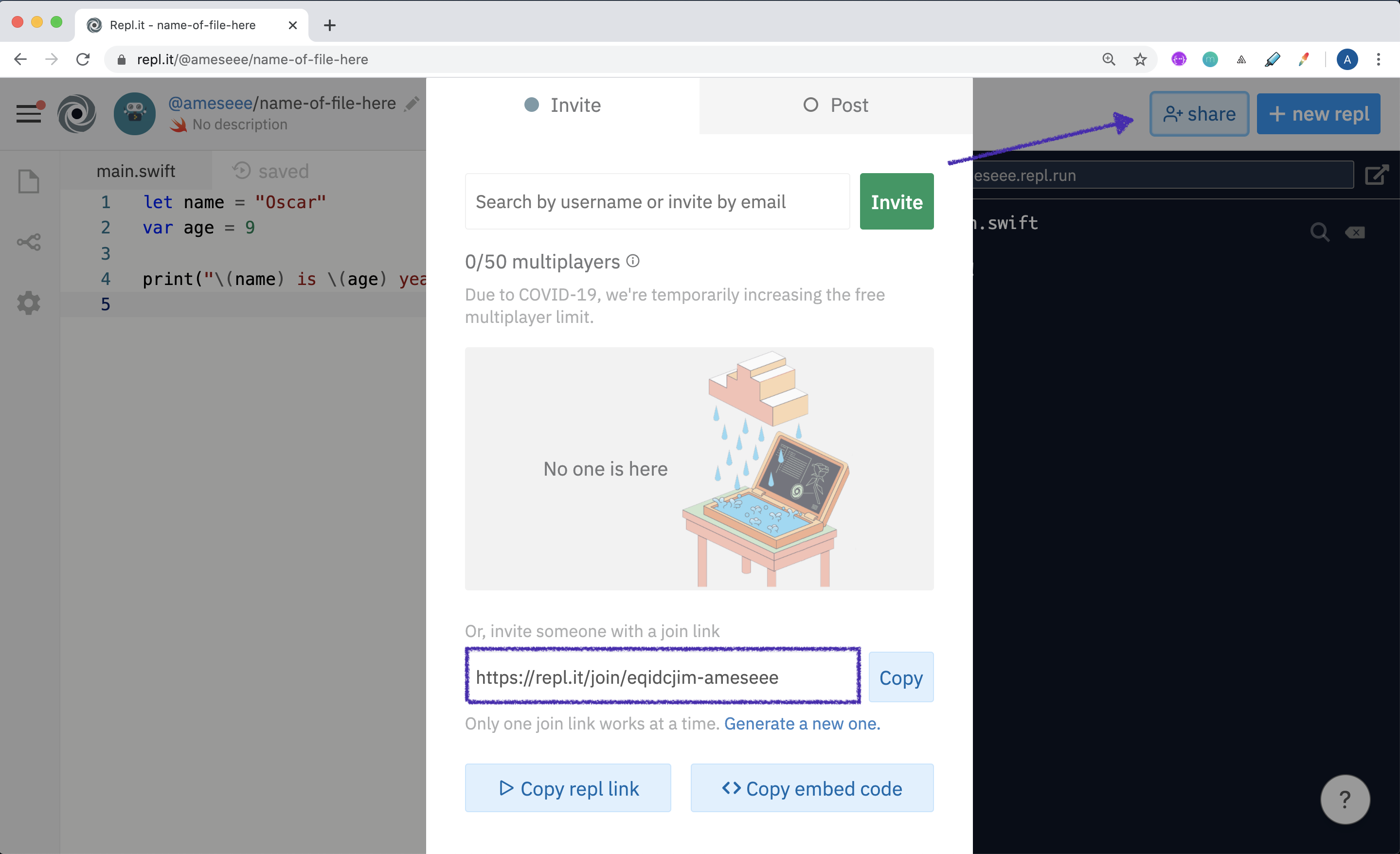Open the Settings gear in sidebar
The width and height of the screenshot is (1400, 854).
click(x=28, y=303)
